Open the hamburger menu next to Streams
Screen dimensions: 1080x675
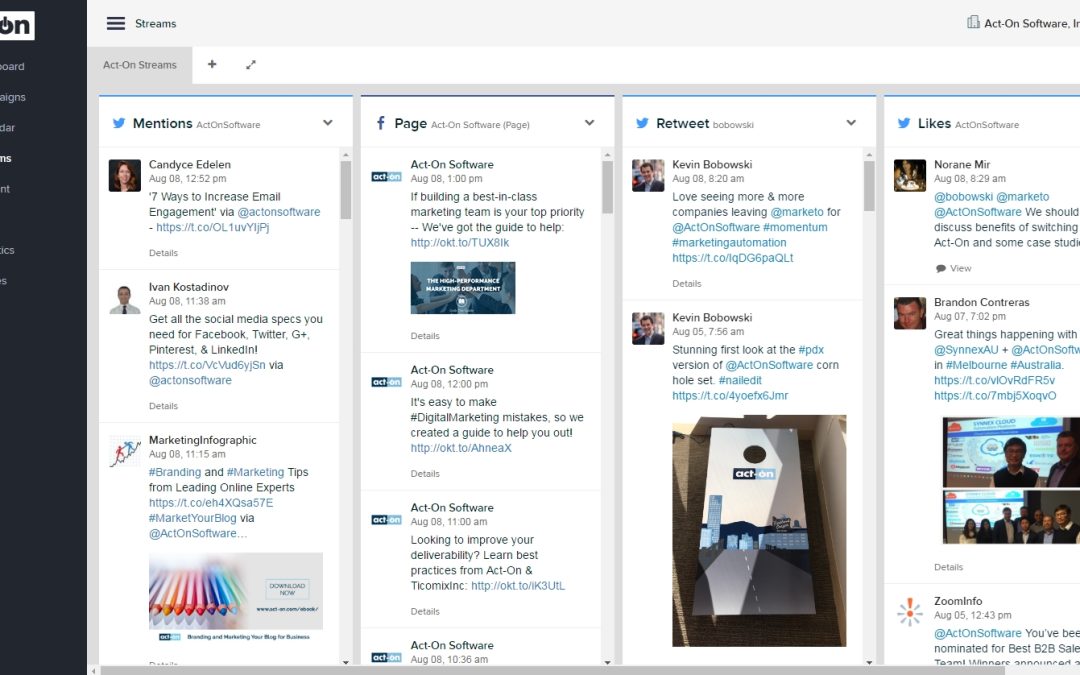tap(116, 23)
